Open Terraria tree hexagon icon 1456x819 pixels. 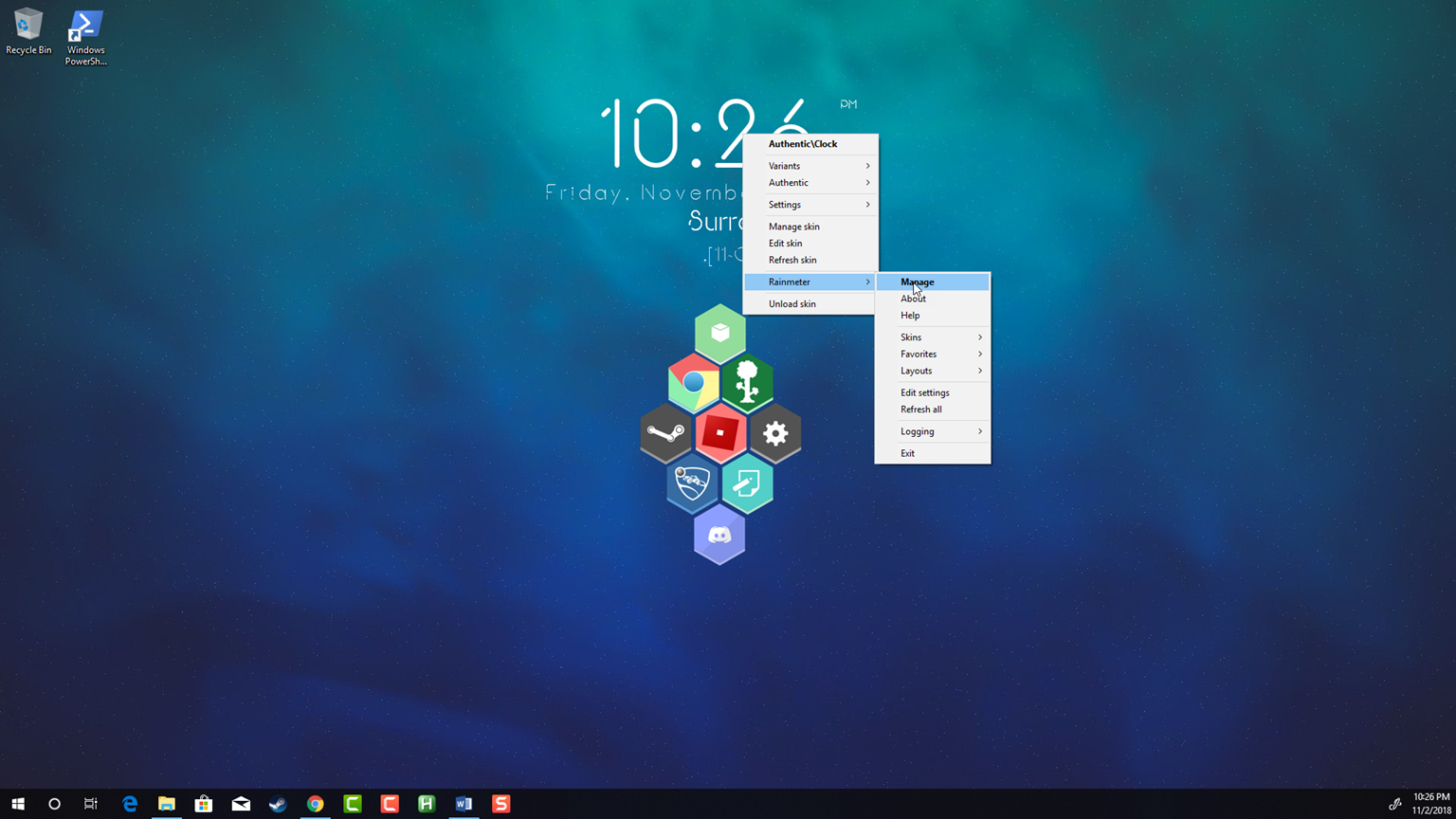click(748, 382)
